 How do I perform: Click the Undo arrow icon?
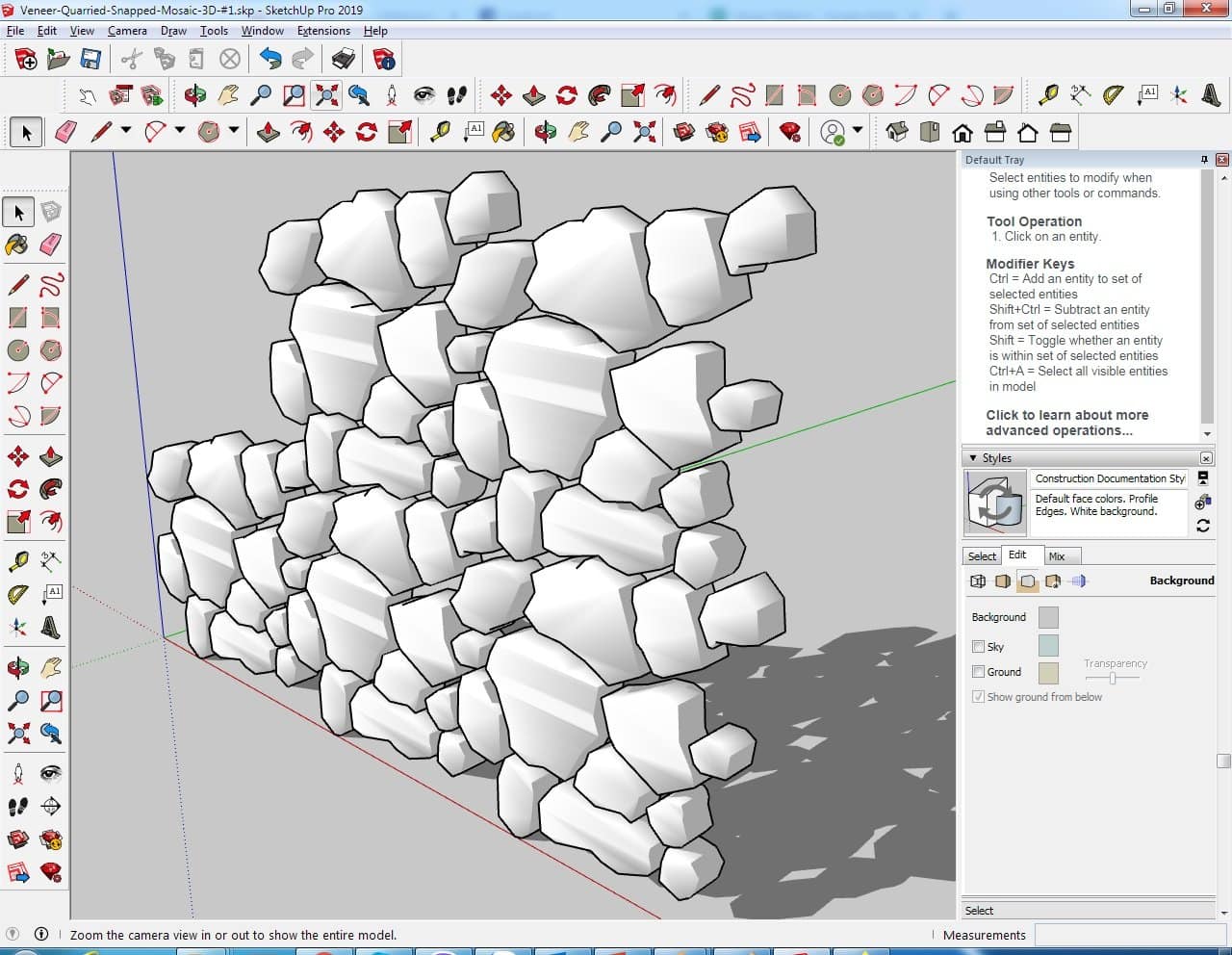270,60
